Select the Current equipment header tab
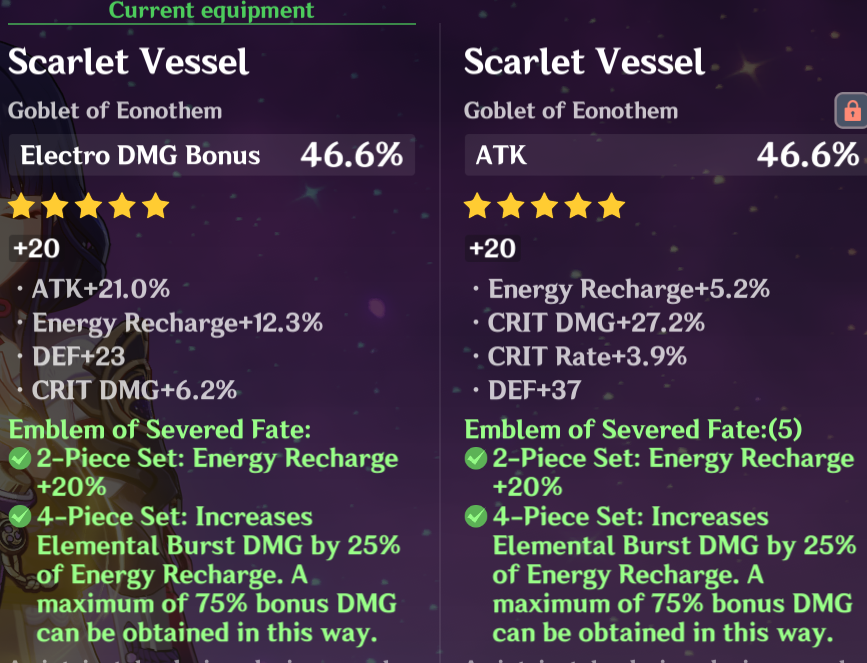 click(x=211, y=11)
